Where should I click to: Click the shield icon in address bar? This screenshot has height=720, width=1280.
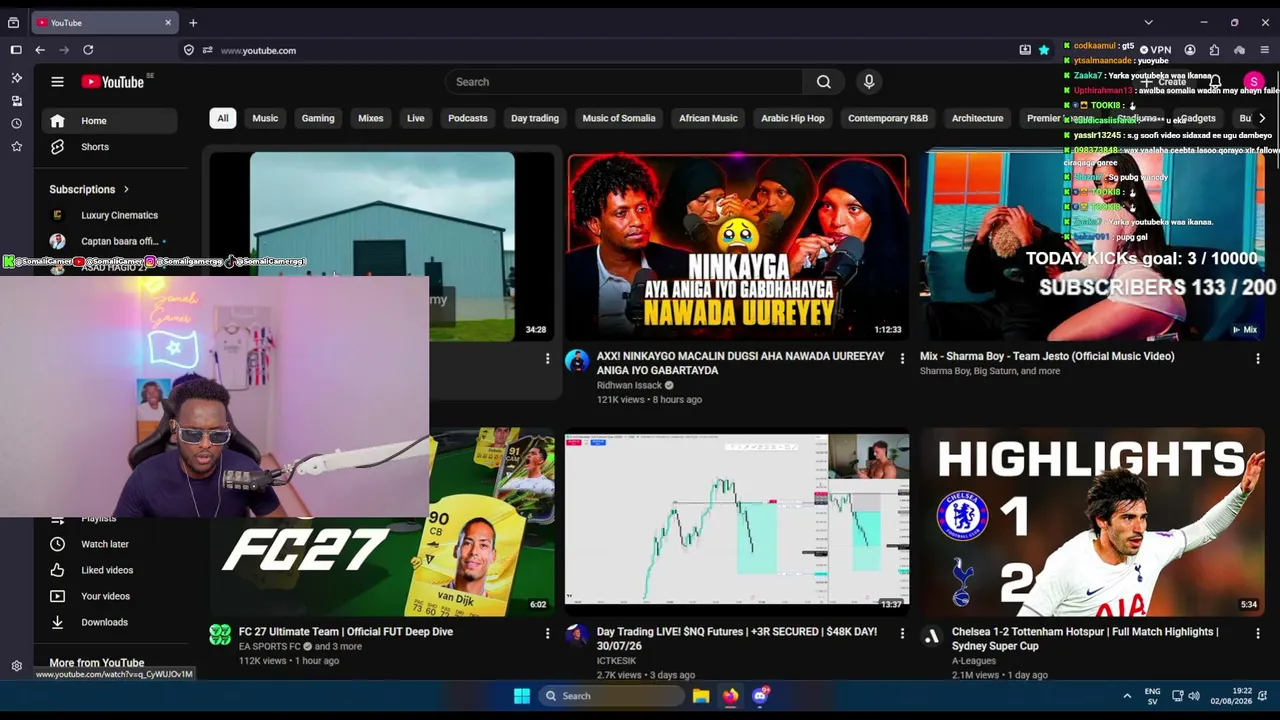[x=188, y=50]
